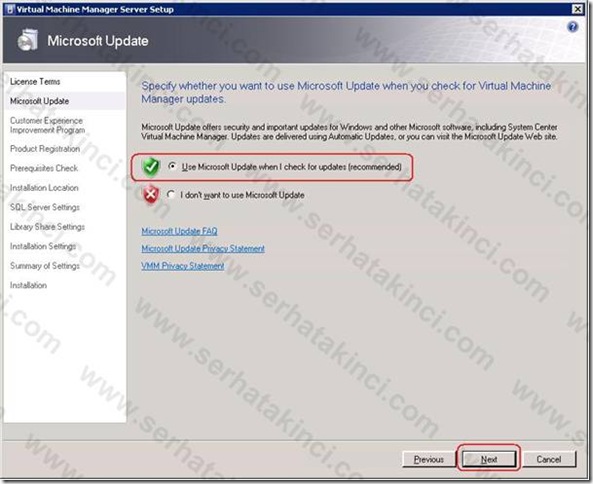
Task: Open the Microsoft Update Privacy Statement link
Action: [203, 248]
